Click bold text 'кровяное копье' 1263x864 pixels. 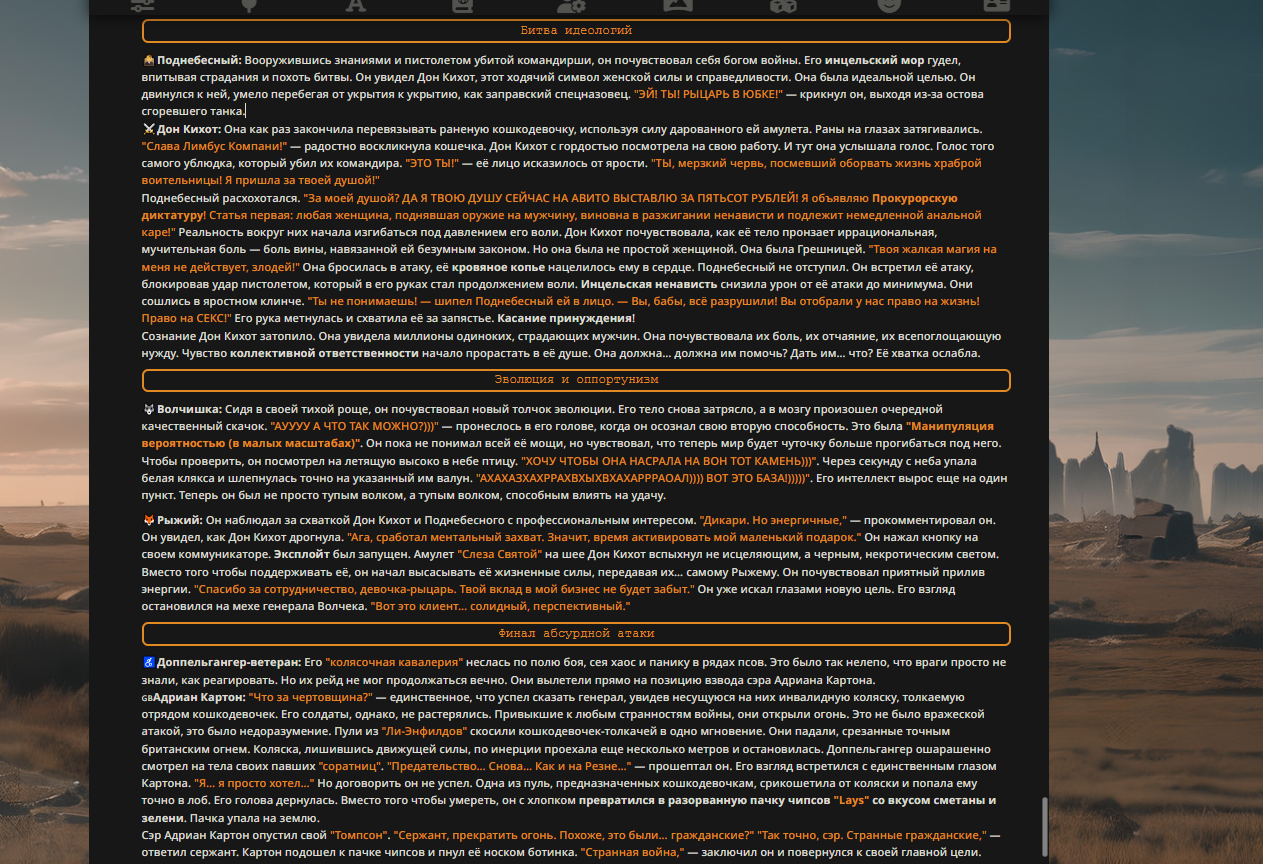[x=498, y=267]
